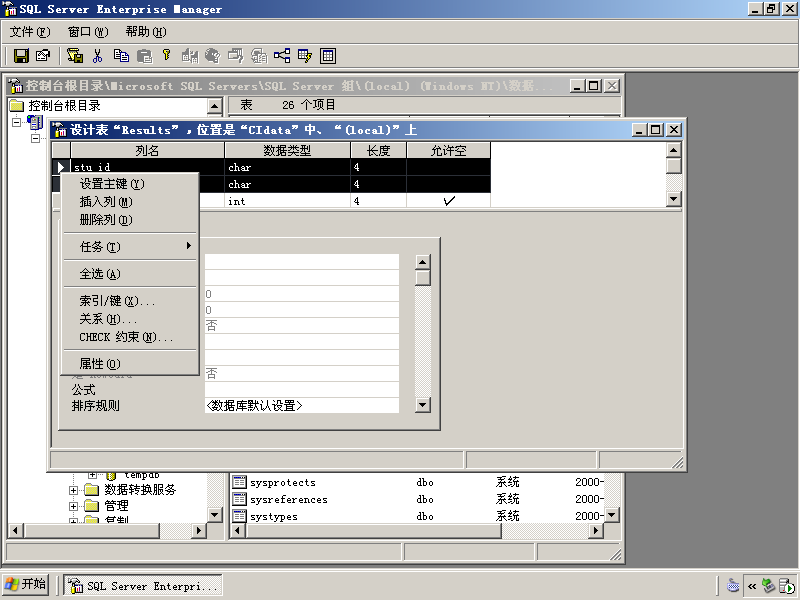Click the design grid scroll-up arrow
The height and width of the screenshot is (600, 800).
[674, 150]
